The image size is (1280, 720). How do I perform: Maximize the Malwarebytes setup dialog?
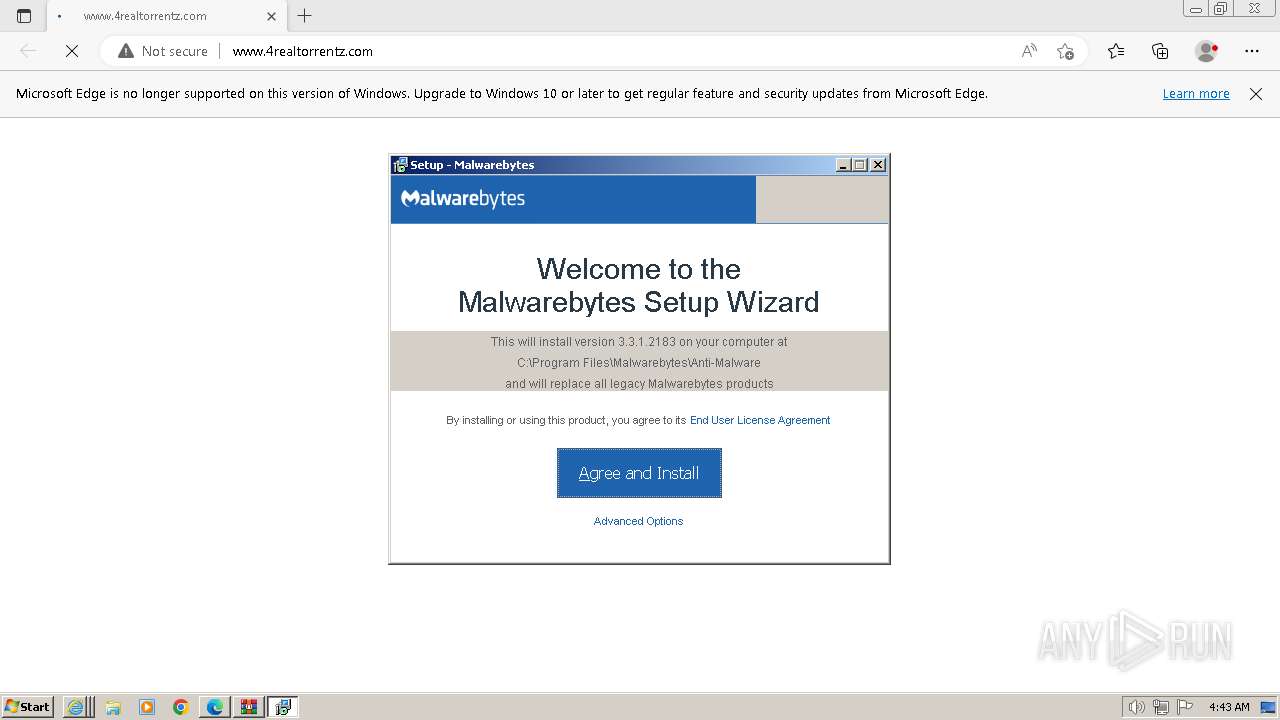pos(860,165)
